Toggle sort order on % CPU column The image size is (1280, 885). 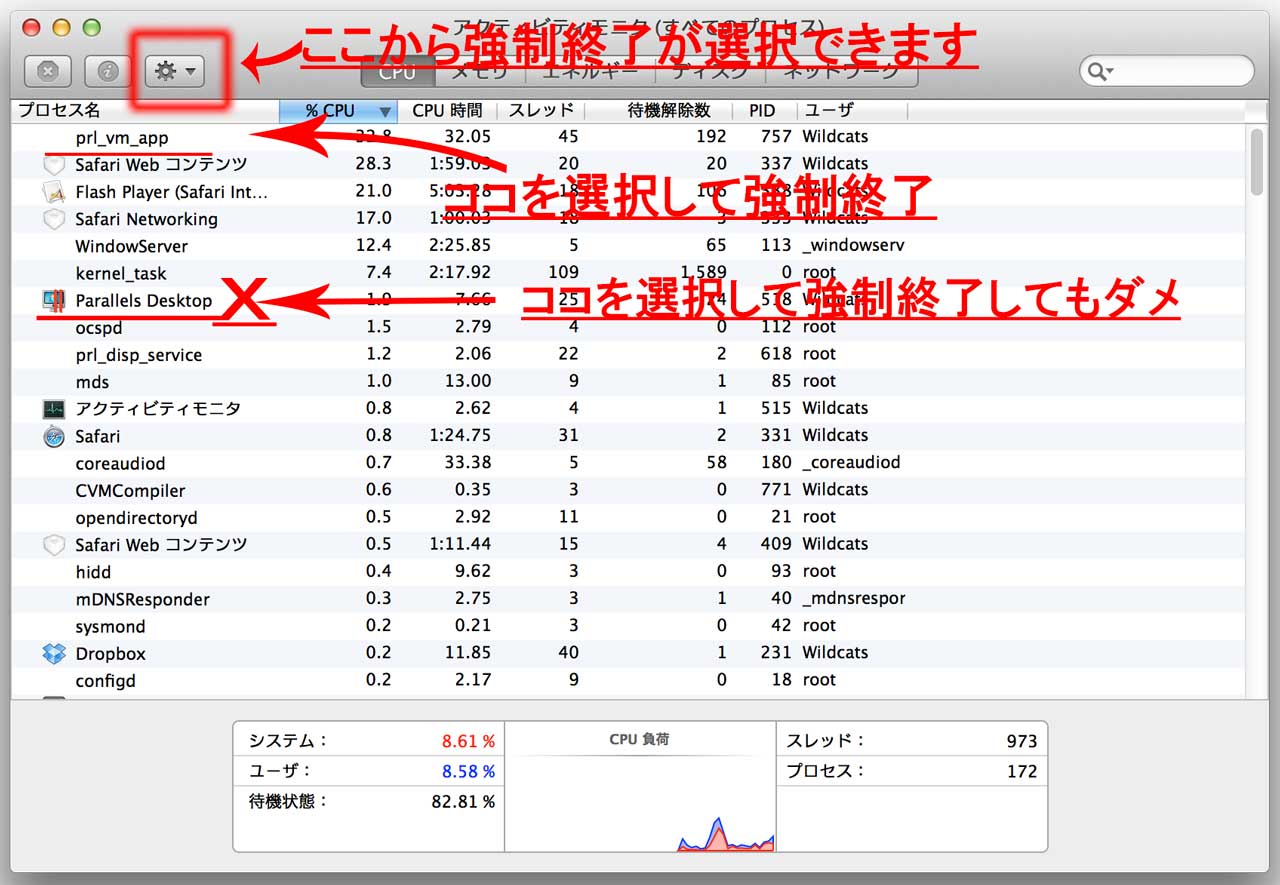(339, 110)
